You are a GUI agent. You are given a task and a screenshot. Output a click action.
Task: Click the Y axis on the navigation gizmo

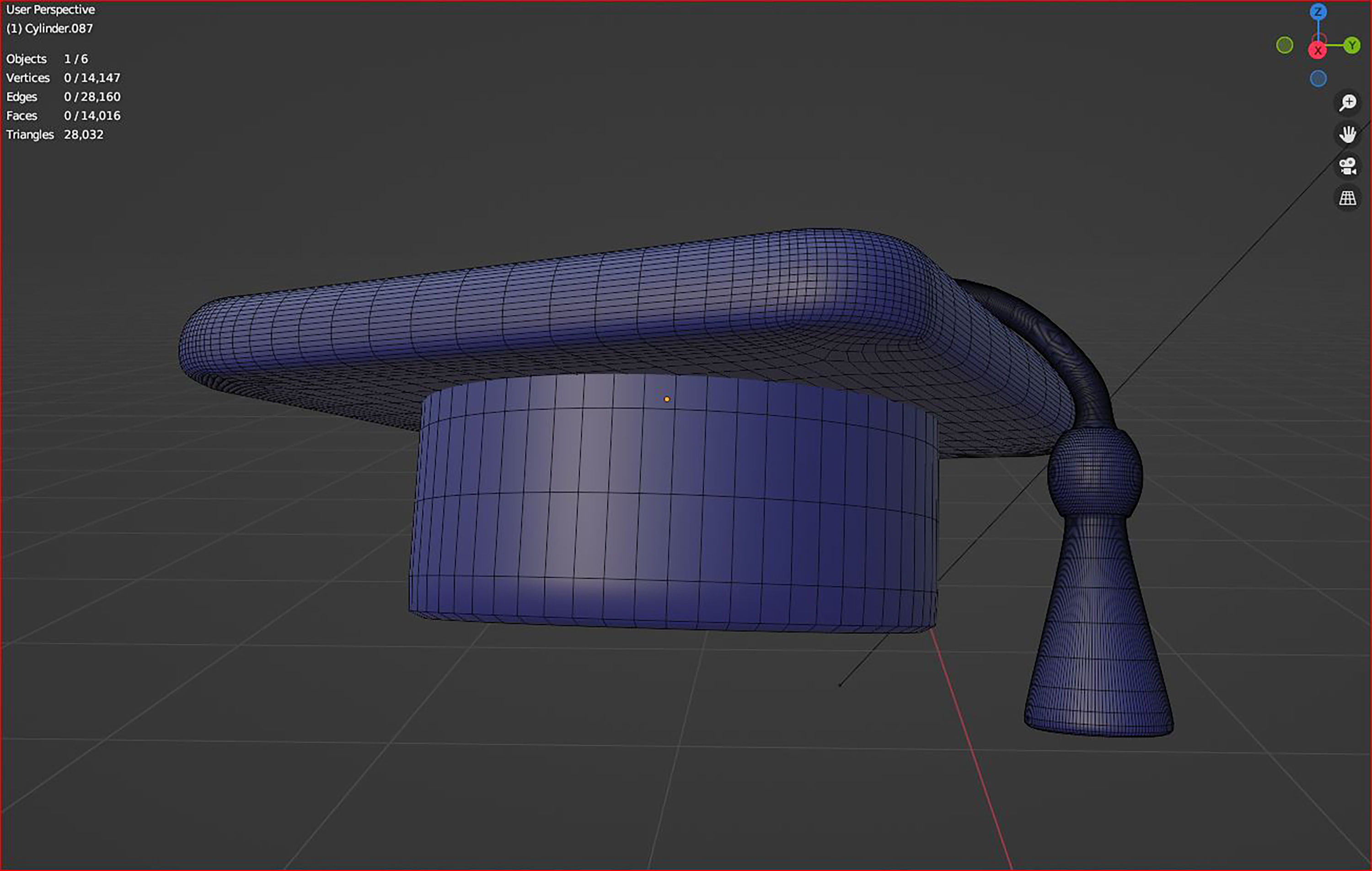click(x=1351, y=45)
